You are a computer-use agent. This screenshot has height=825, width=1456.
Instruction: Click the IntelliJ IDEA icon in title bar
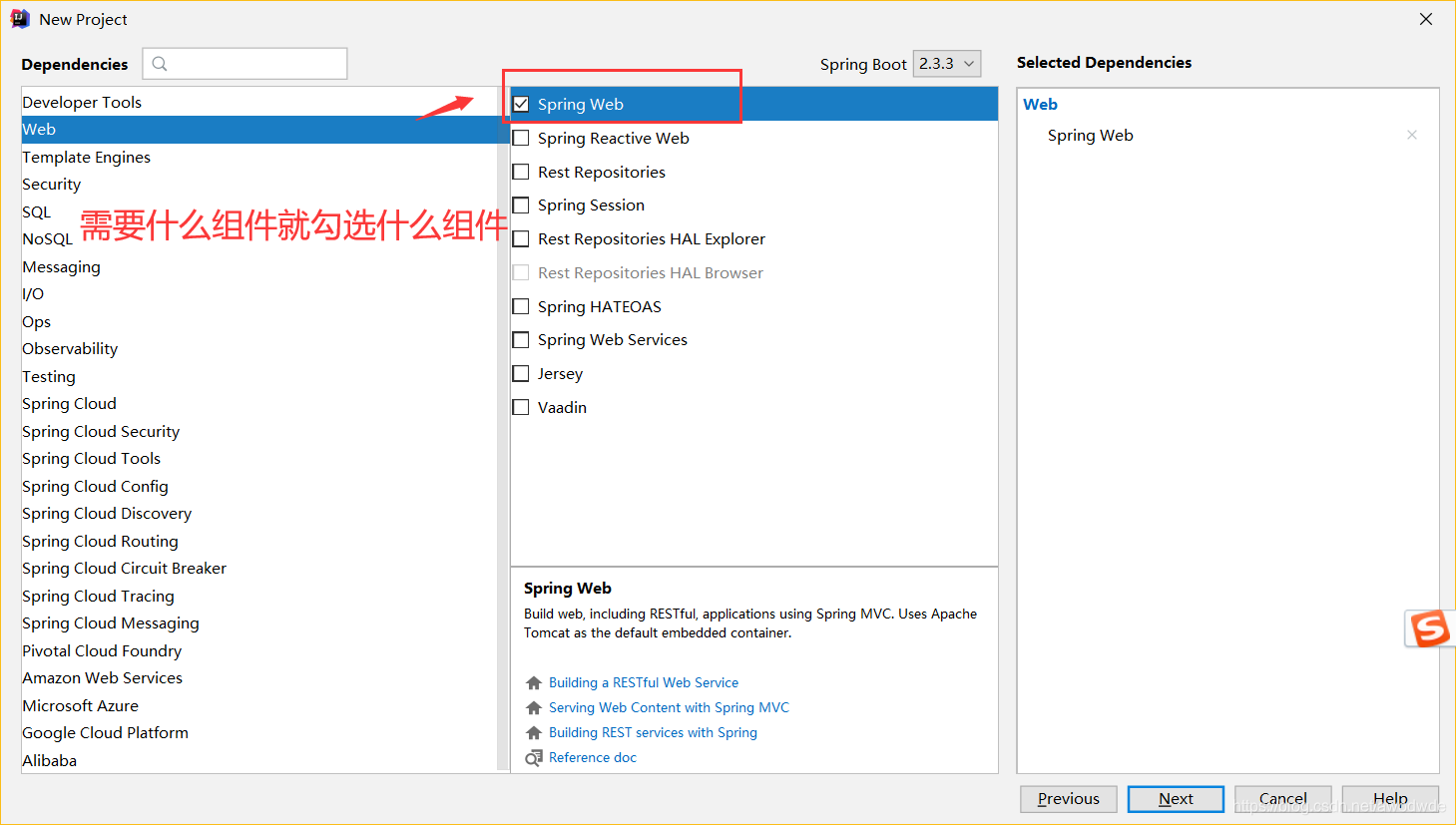(20, 19)
